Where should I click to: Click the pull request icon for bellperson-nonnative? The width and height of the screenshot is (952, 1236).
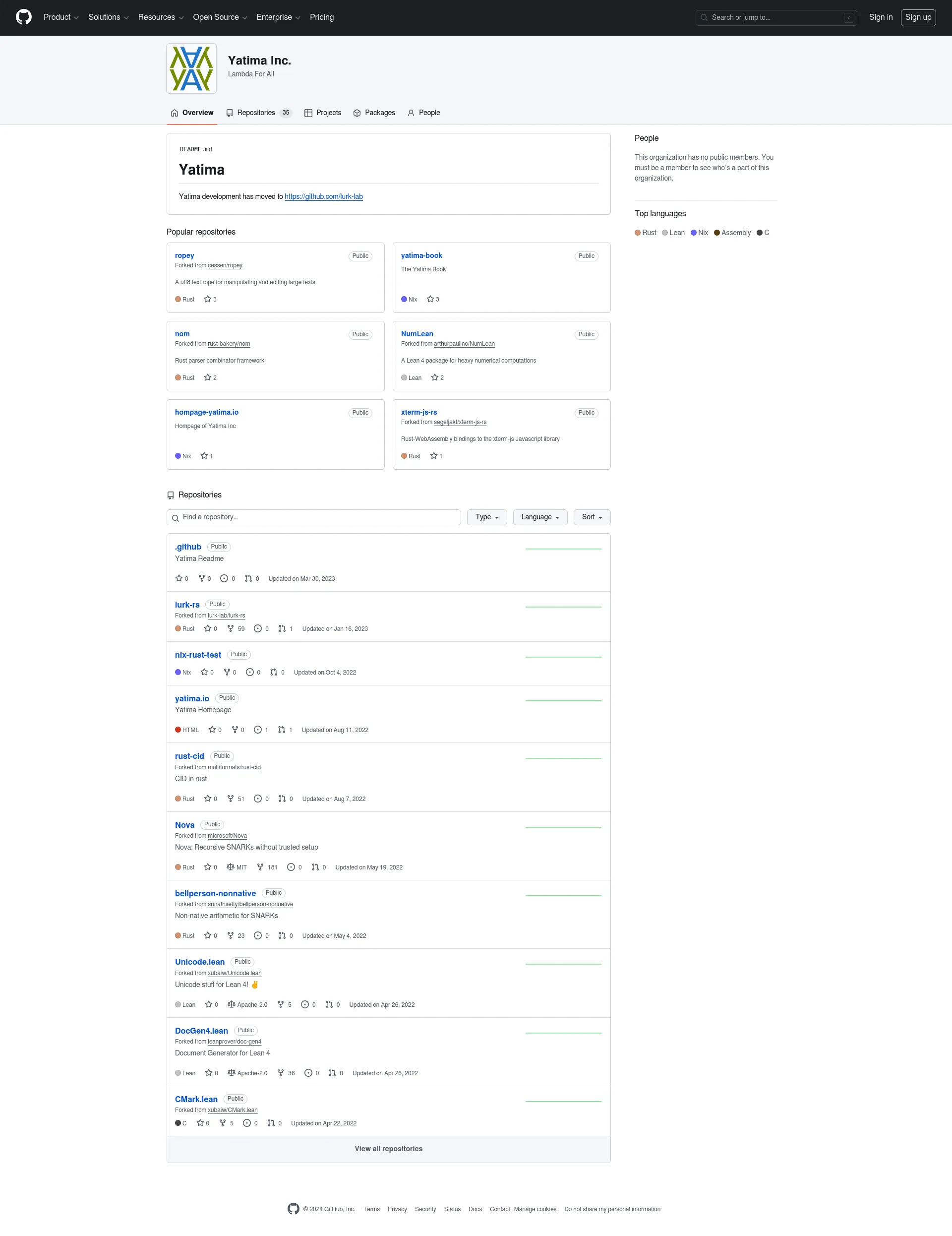tap(282, 935)
